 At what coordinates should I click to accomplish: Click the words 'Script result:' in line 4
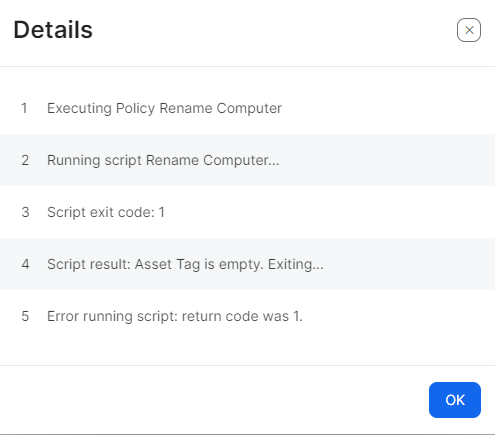pyautogui.click(x=89, y=264)
